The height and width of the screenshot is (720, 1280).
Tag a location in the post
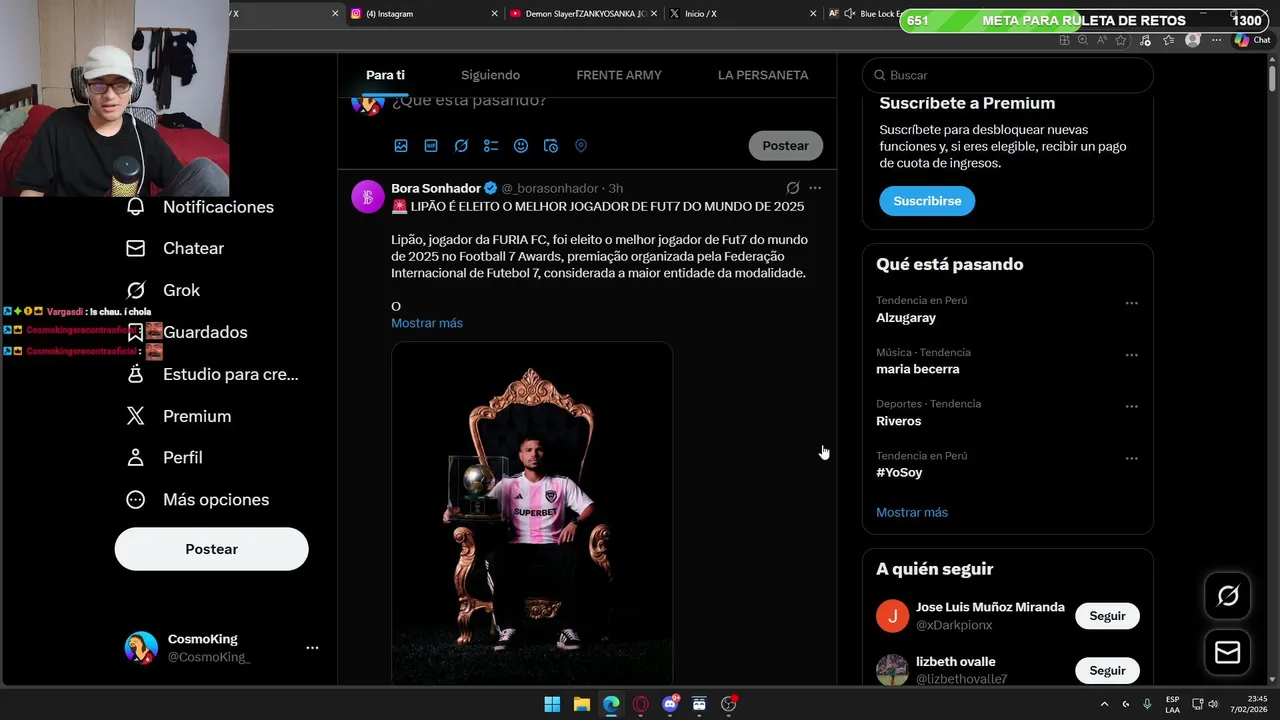[581, 146]
